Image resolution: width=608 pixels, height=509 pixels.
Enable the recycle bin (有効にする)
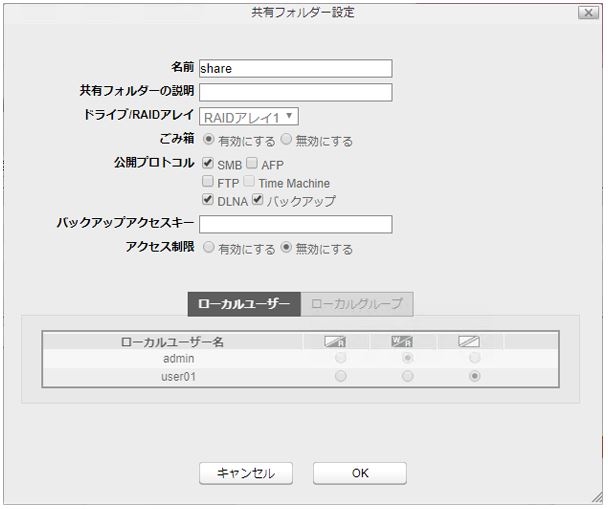click(x=209, y=139)
